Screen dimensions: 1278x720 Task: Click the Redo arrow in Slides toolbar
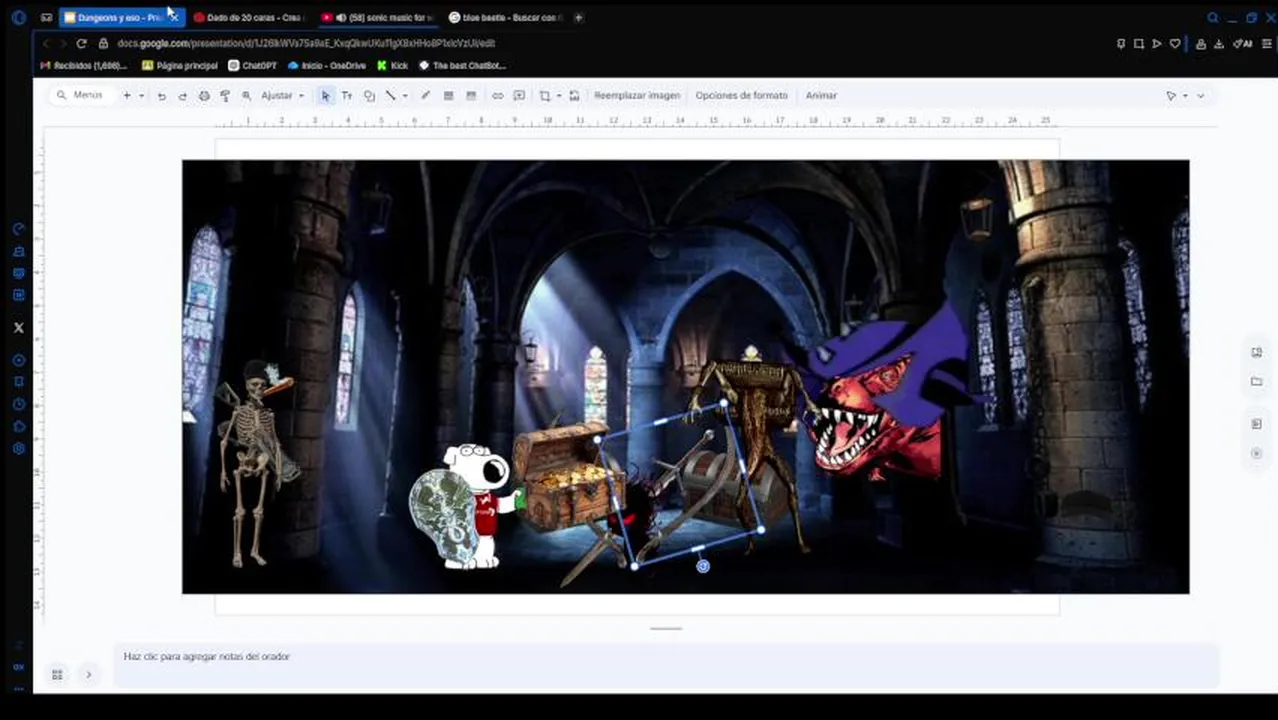click(182, 96)
